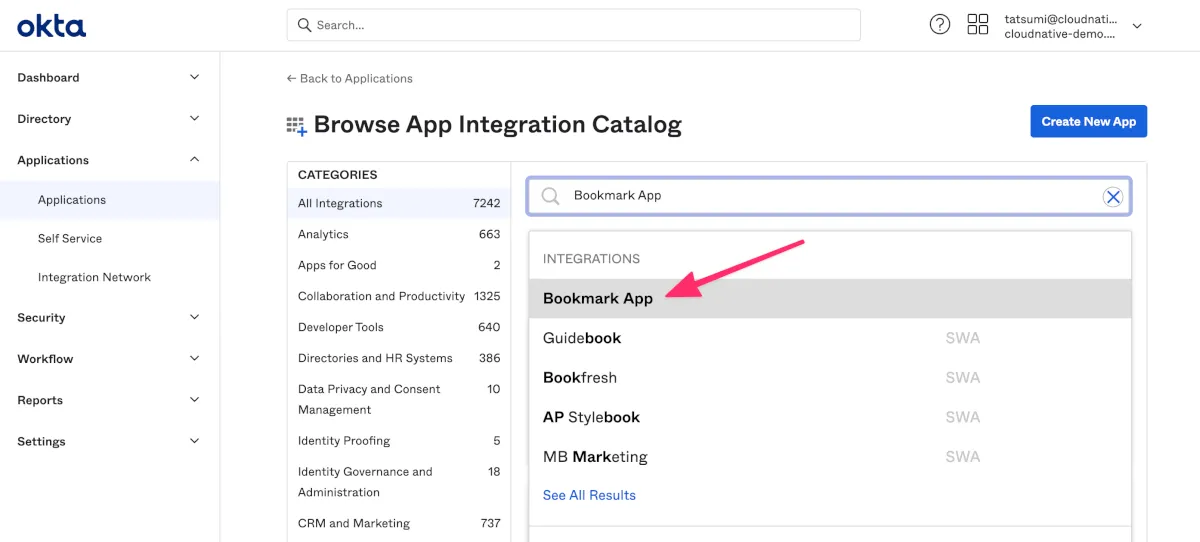
Task: Go Back to Applications link
Action: point(349,78)
